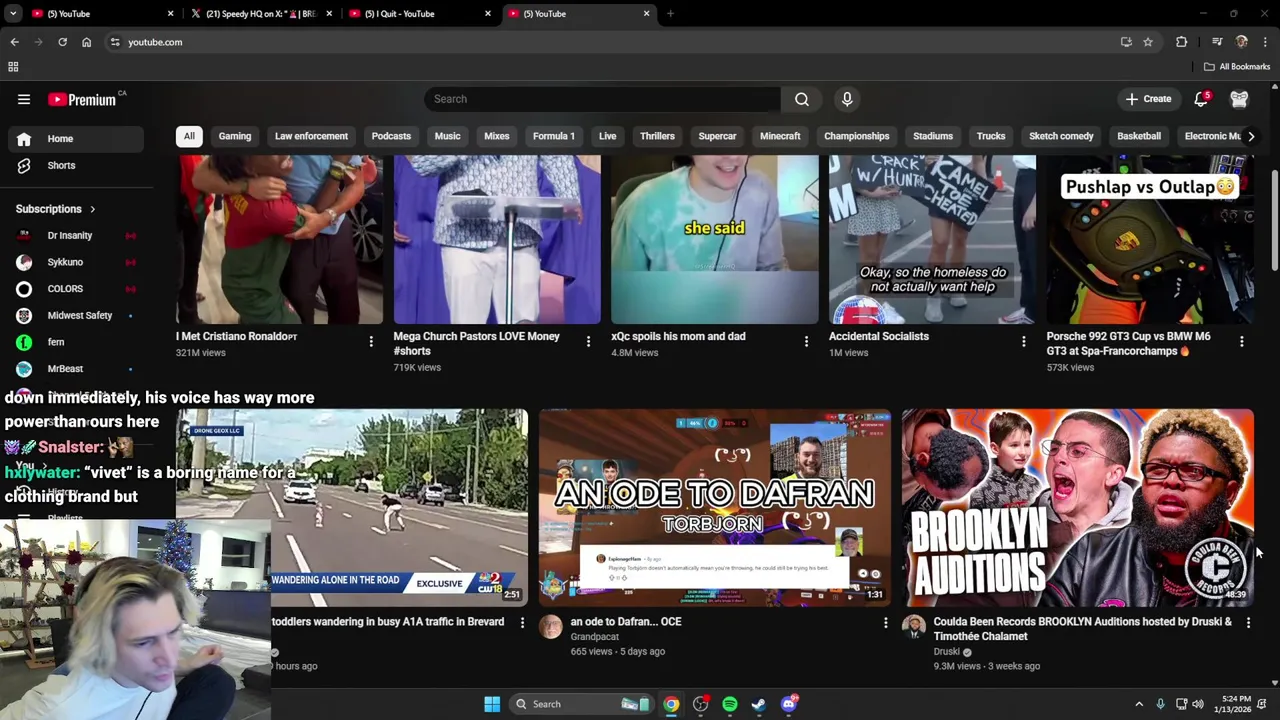
Task: Select the Minecraft chip
Action: pos(780,136)
